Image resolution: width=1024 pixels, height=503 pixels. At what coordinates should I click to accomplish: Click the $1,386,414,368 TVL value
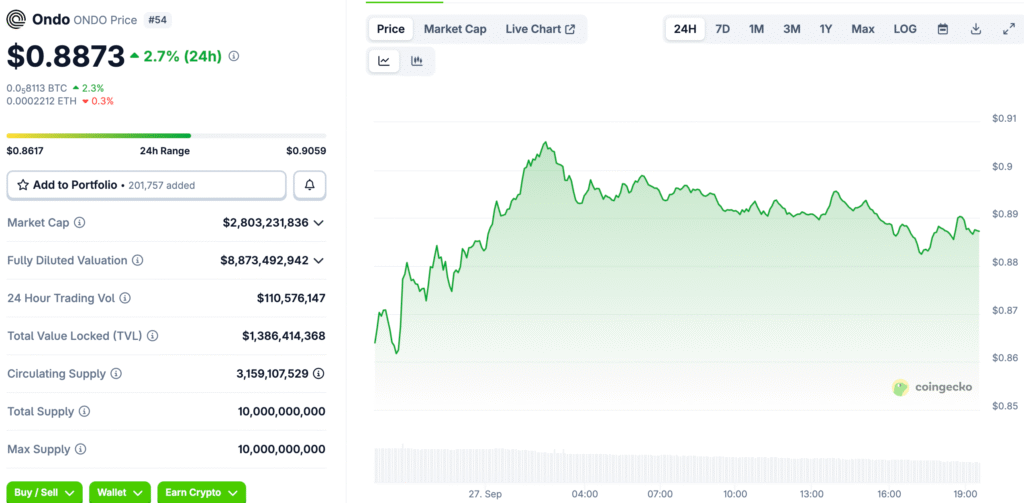click(x=284, y=336)
